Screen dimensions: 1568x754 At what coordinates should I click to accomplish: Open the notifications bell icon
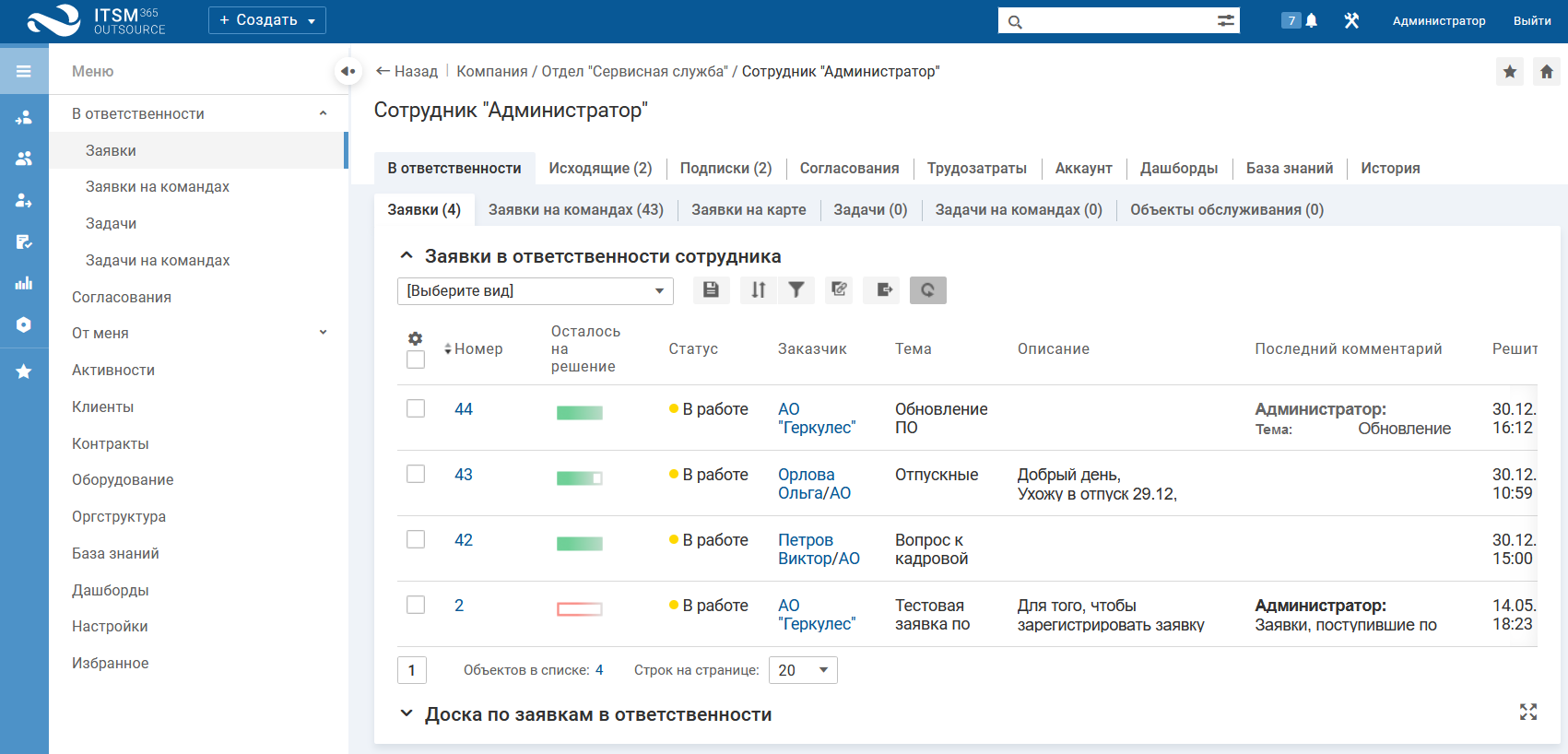click(1311, 20)
